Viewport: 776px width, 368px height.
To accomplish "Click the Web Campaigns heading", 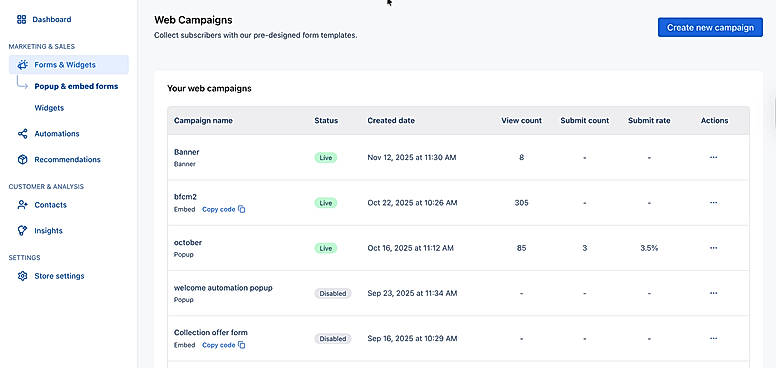I will [x=193, y=20].
